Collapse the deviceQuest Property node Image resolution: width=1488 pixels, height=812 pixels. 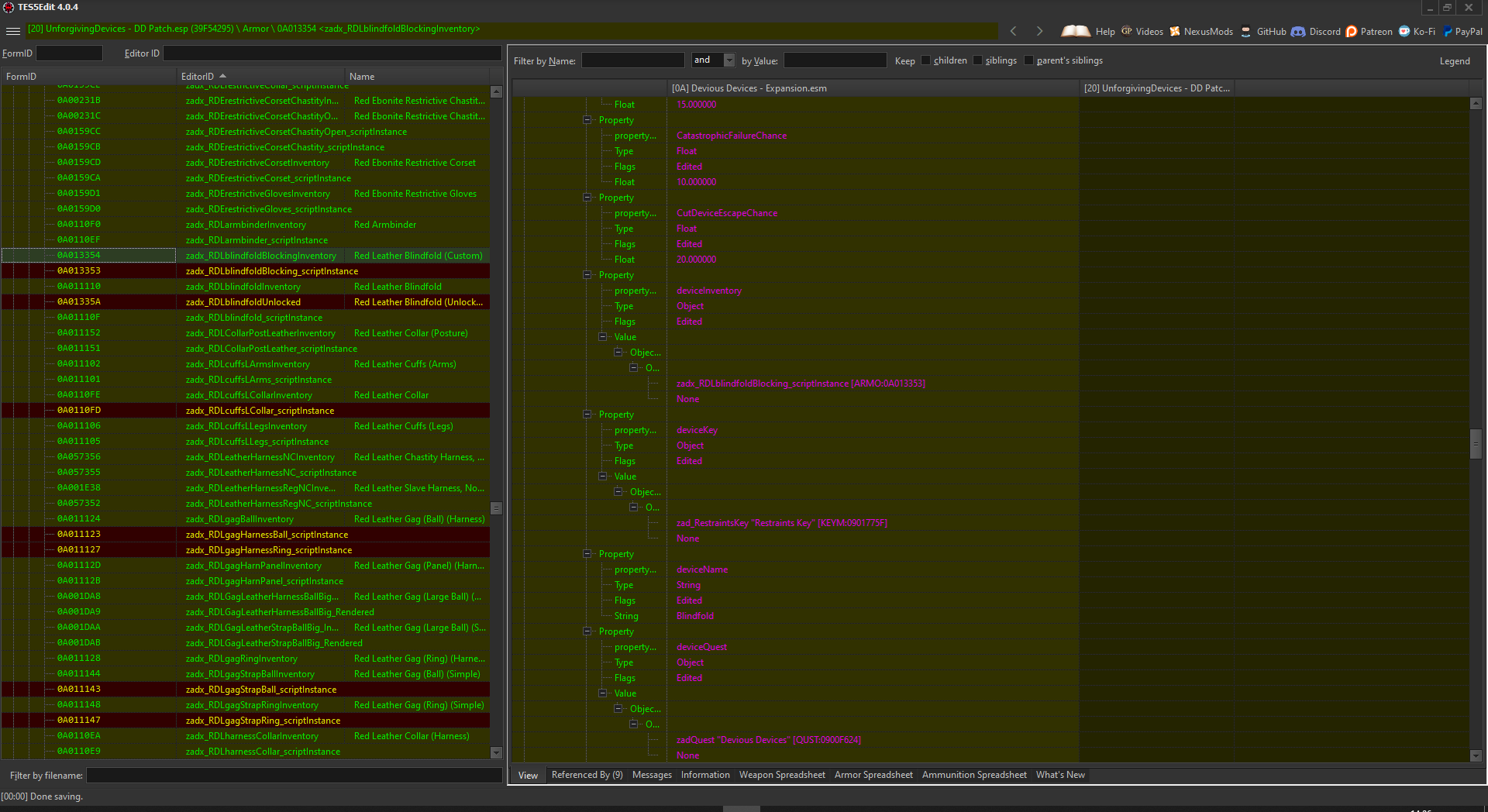coord(587,631)
